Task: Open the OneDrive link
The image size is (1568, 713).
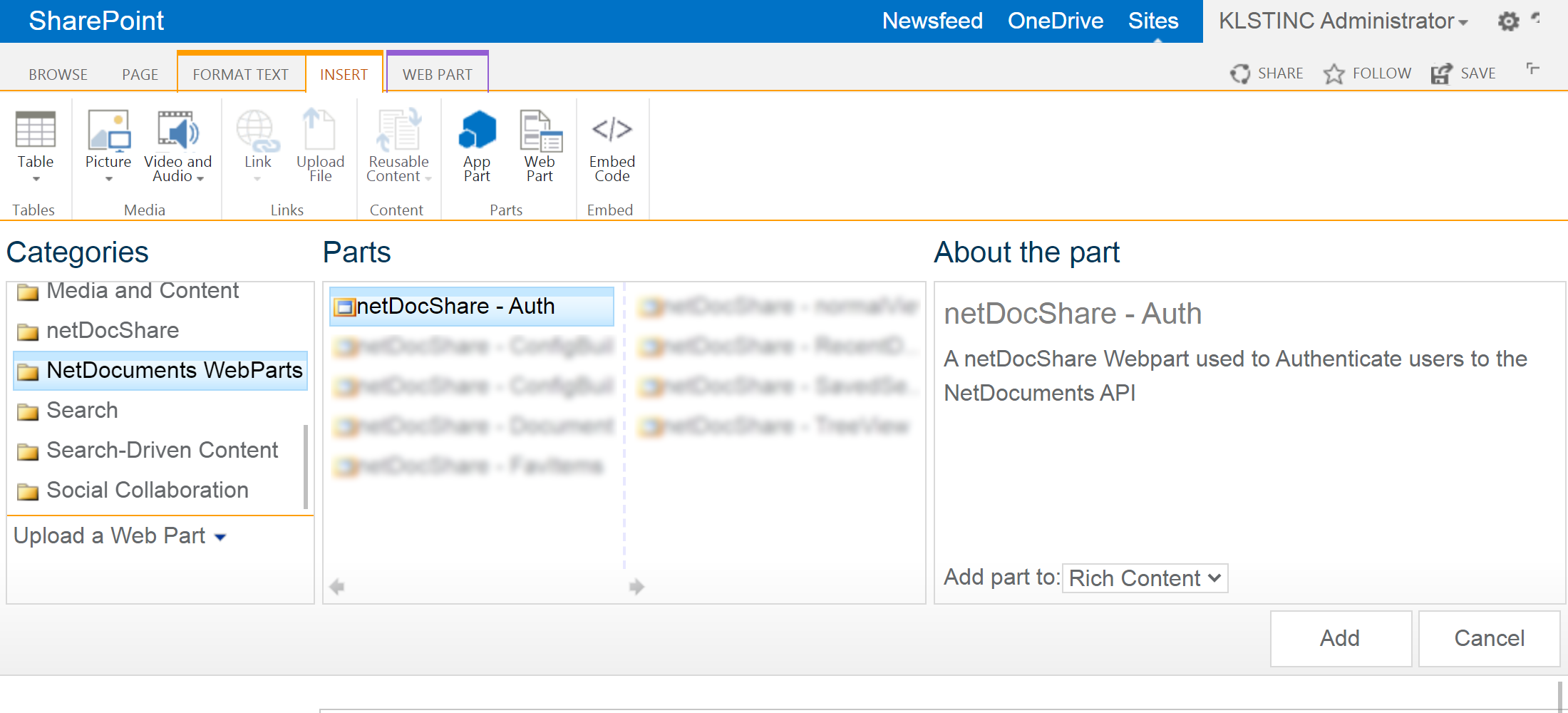Action: (x=1056, y=21)
